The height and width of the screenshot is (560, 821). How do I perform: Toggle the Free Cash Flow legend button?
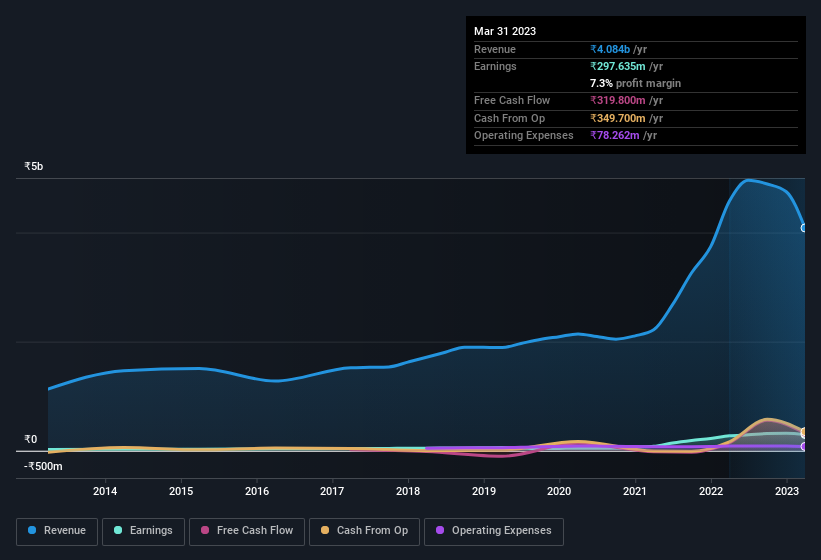(247, 531)
